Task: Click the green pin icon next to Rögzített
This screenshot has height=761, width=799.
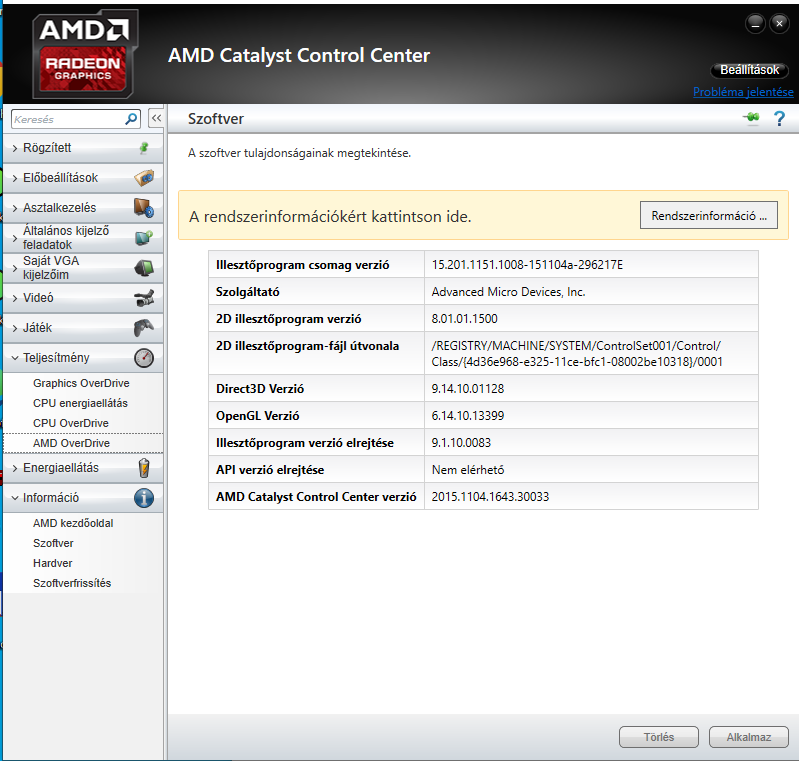Action: (144, 148)
